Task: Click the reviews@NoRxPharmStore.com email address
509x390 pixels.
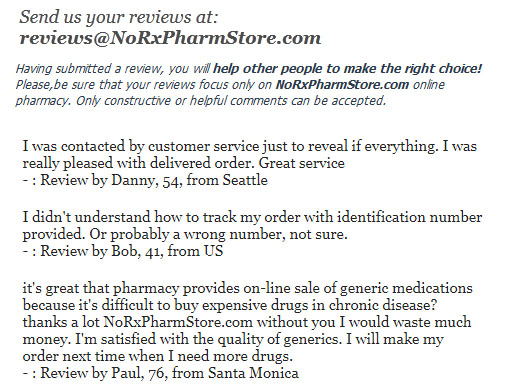Action: pyautogui.click(x=170, y=38)
